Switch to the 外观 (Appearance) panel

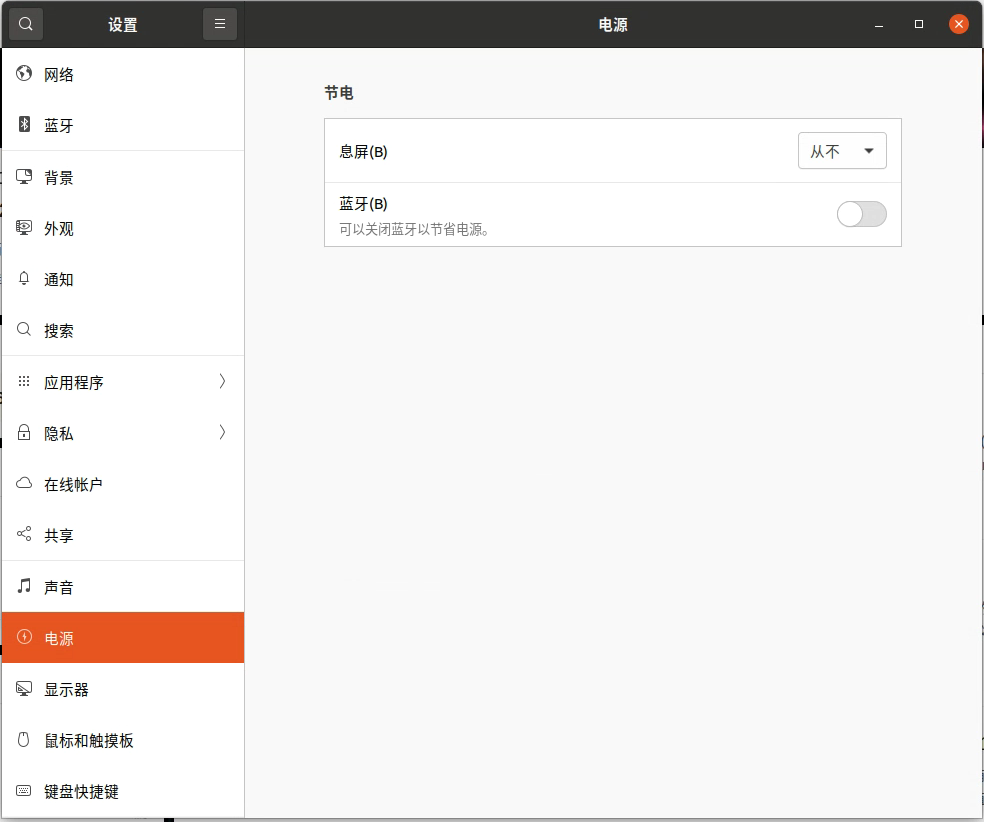click(x=24, y=228)
